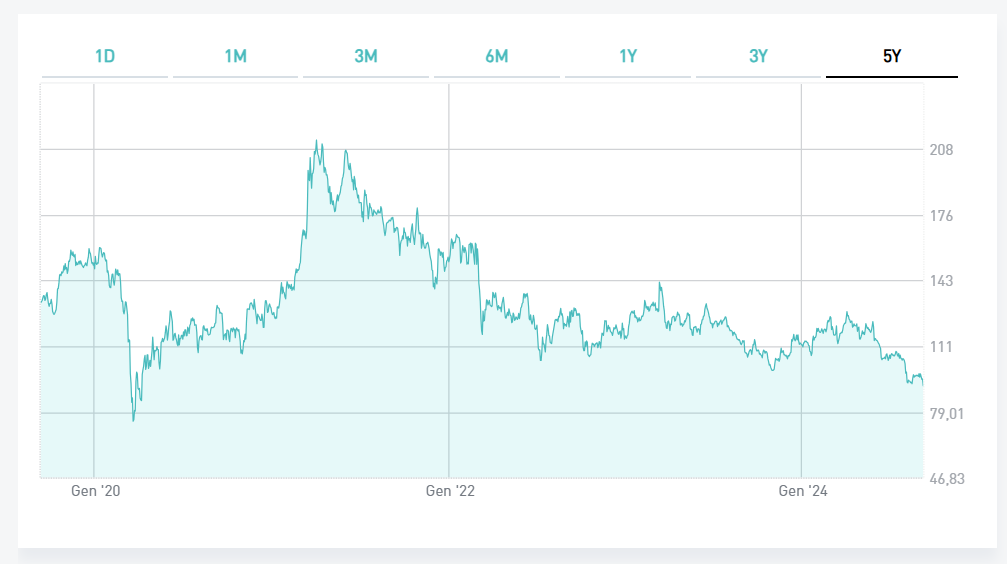
Task: Select the 1D time range tab
Action: 105,57
